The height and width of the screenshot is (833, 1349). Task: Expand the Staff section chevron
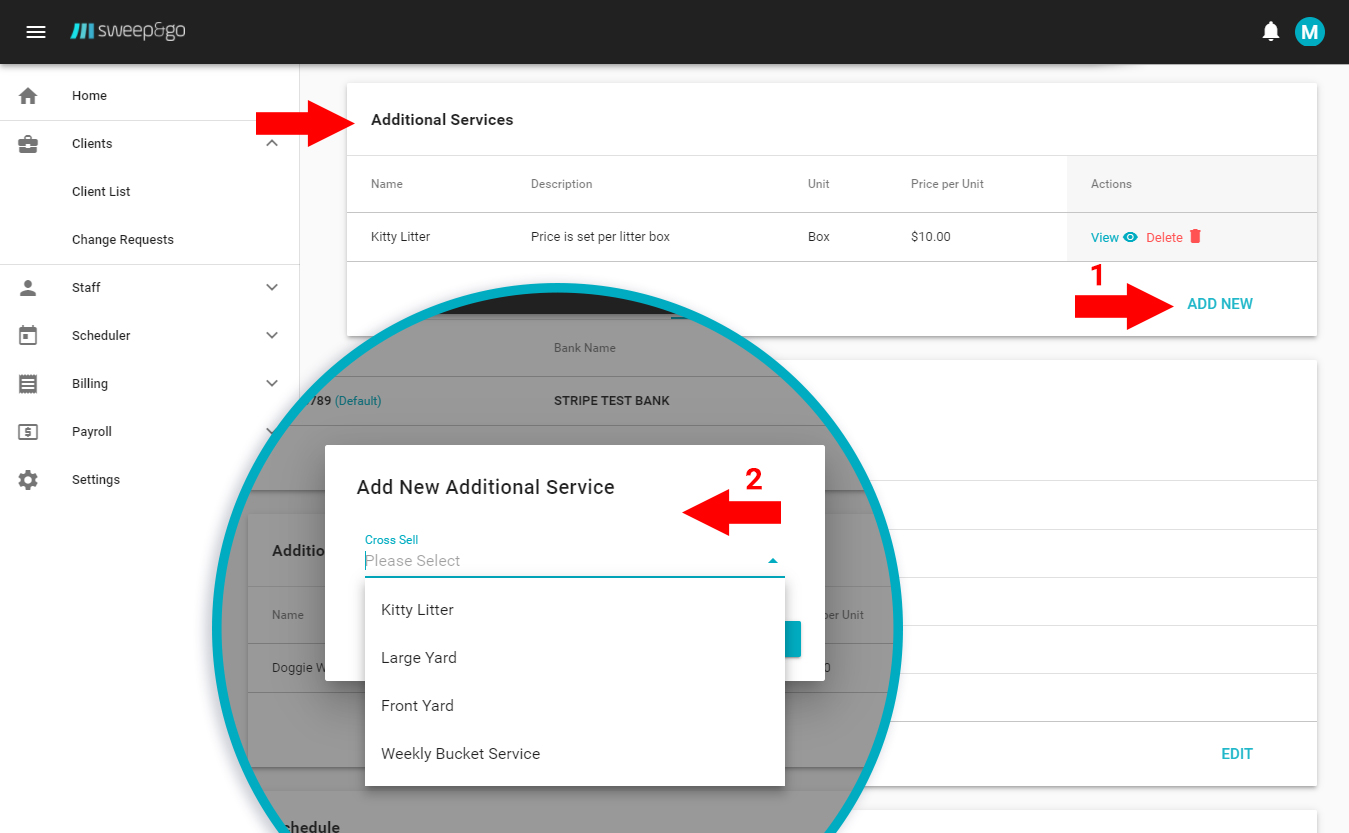tap(272, 288)
